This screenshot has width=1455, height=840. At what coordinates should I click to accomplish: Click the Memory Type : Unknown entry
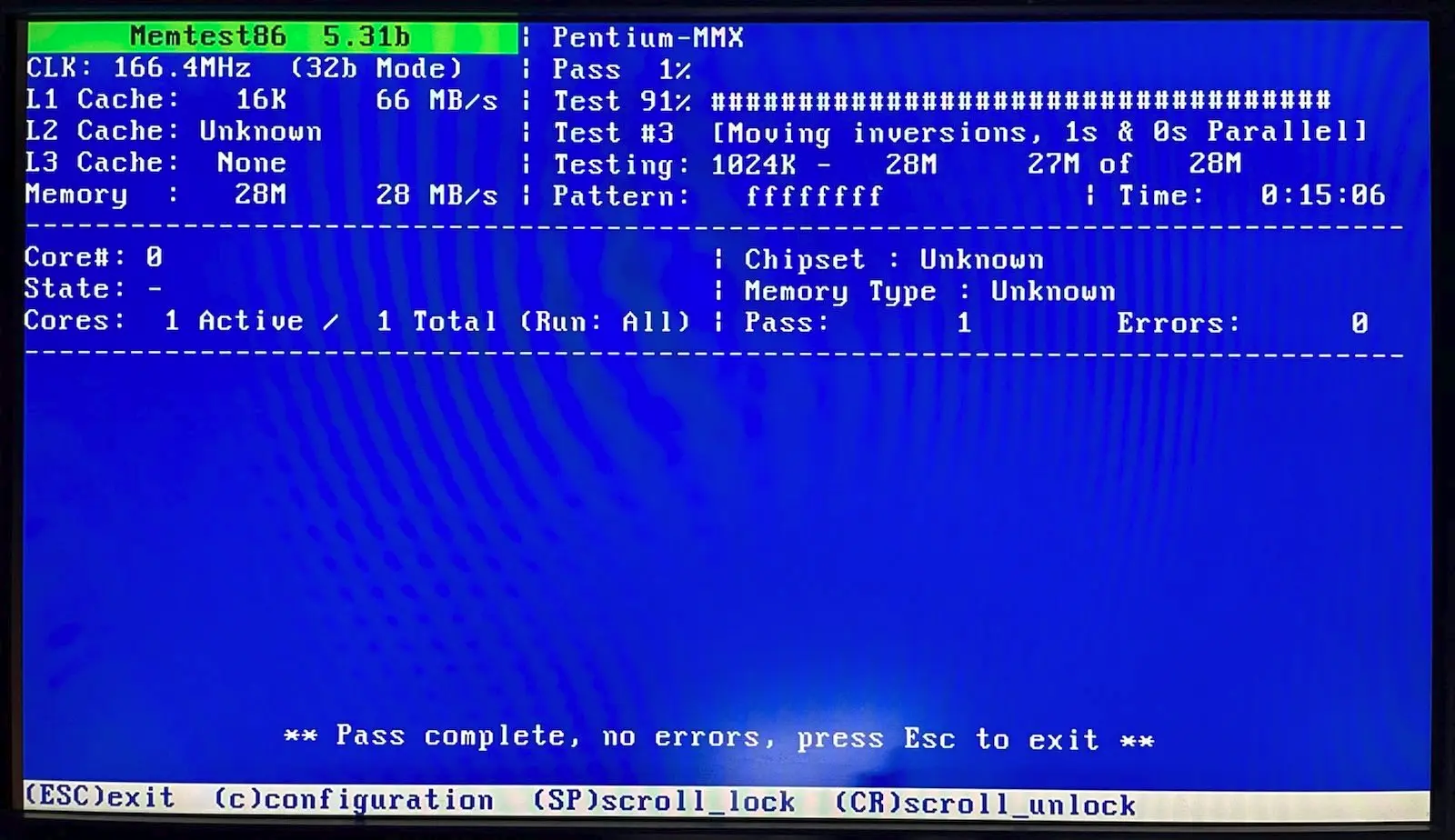[x=929, y=292]
